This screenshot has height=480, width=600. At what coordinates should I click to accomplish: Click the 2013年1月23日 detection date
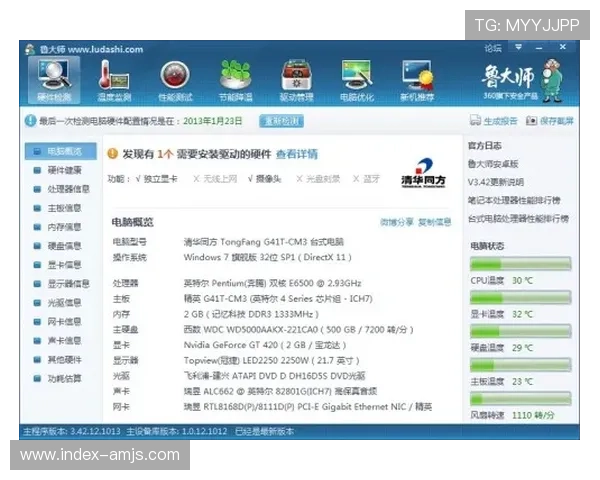click(x=213, y=121)
